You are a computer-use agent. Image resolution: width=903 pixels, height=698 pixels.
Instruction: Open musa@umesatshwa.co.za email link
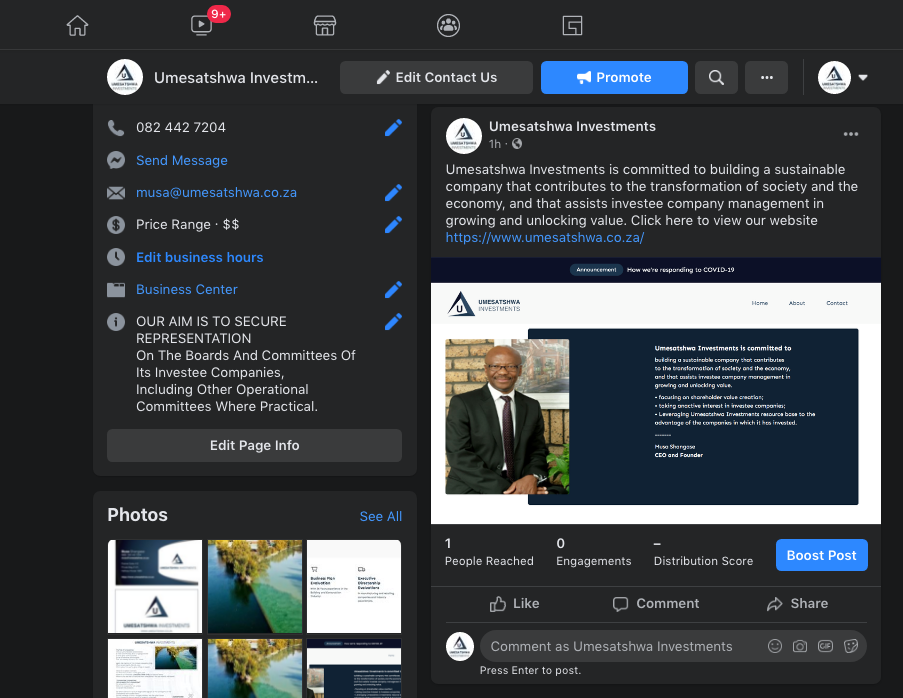pyautogui.click(x=216, y=192)
